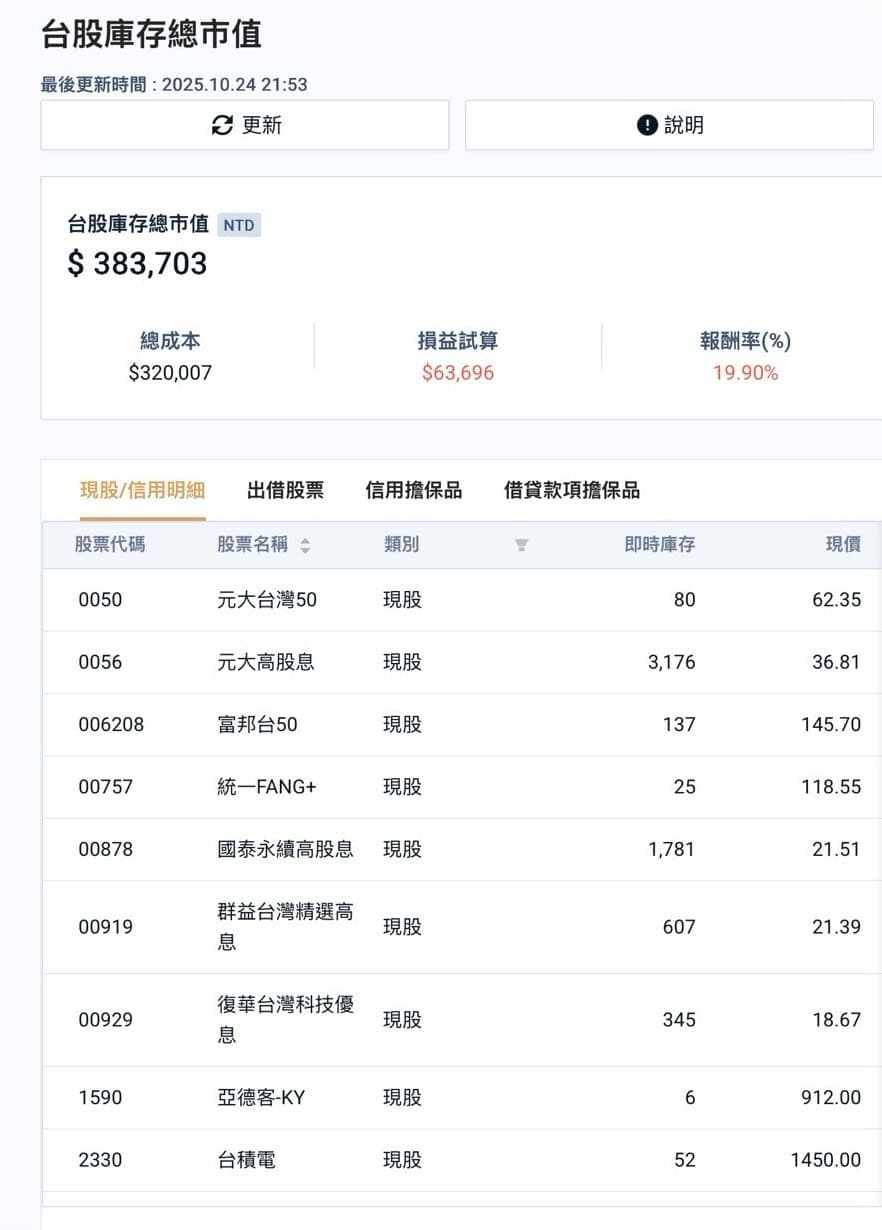Click price 912.00
The height and width of the screenshot is (1230, 882).
click(831, 1098)
